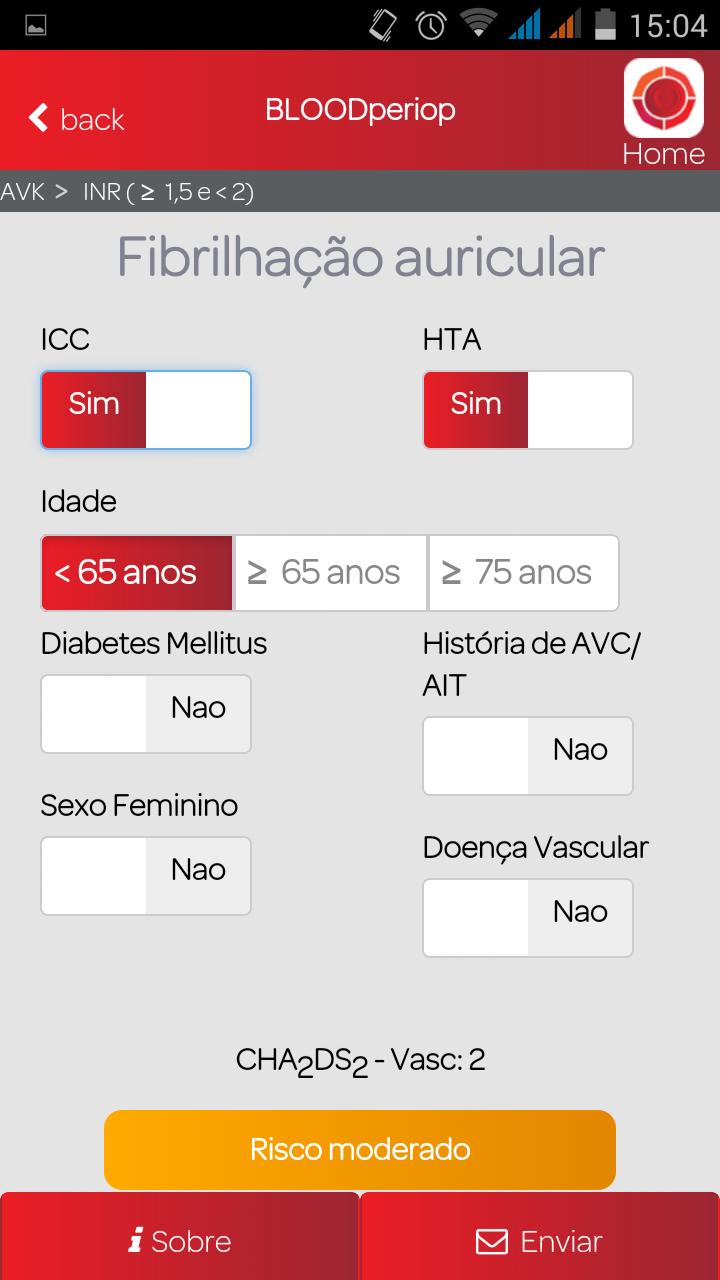Viewport: 720px width, 1280px height.
Task: Tap the alarm clock status icon
Action: tap(431, 24)
